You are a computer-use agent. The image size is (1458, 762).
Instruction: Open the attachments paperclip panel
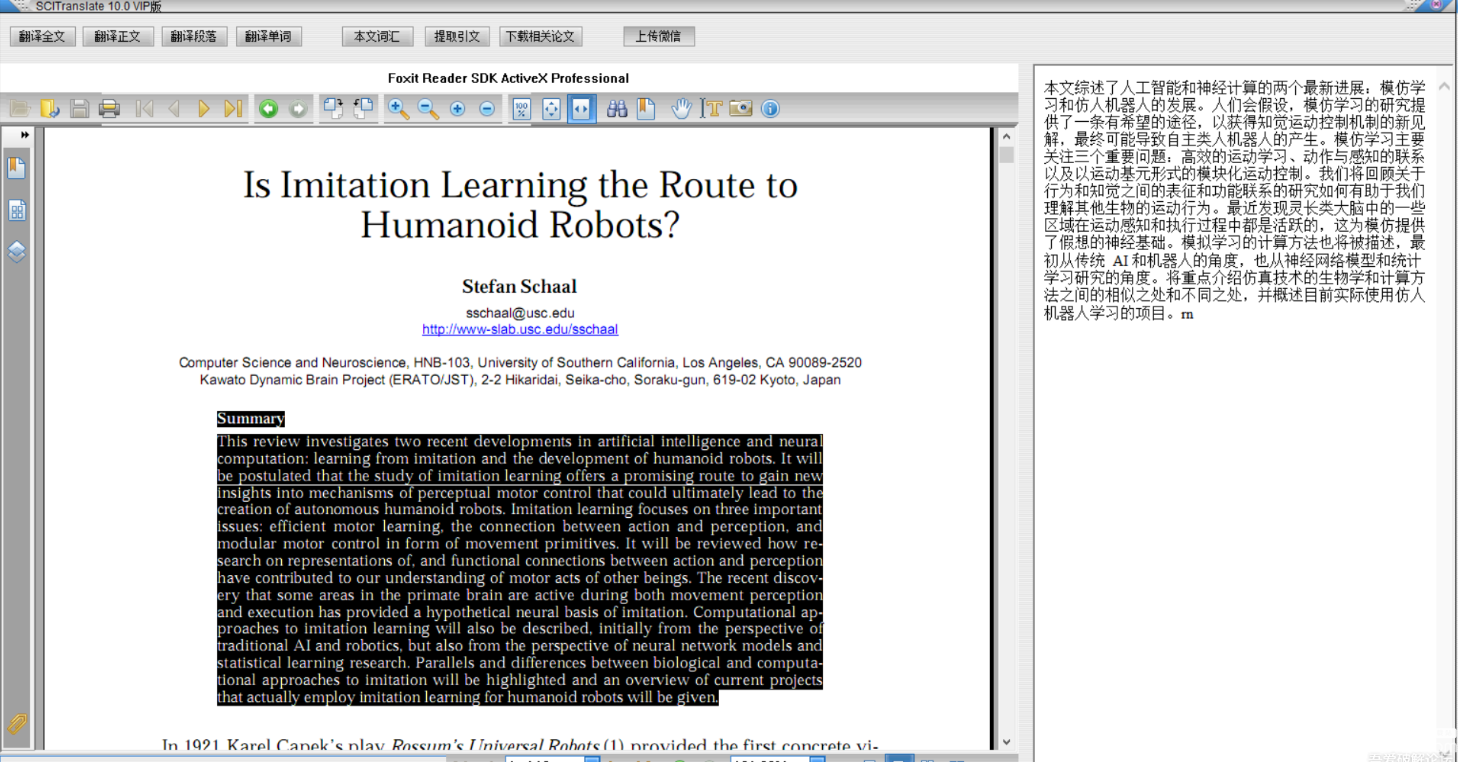pyautogui.click(x=17, y=723)
